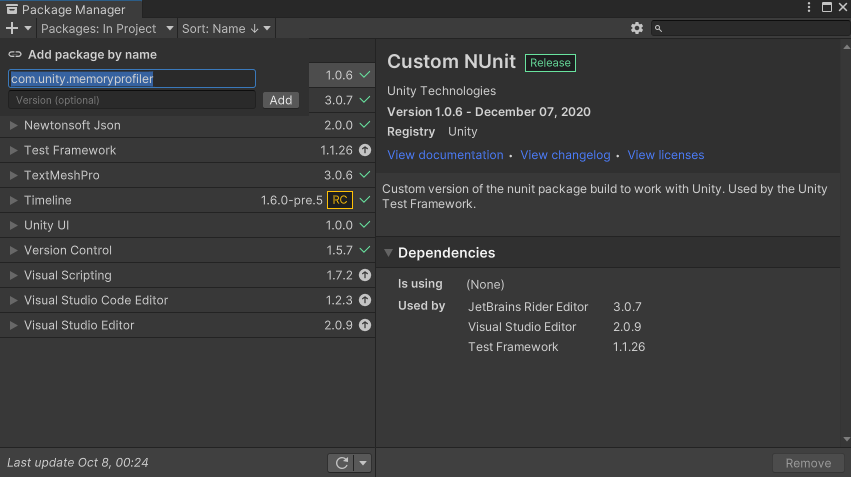Expand the Unity UI package row
Screen dimensions: 851x477
click(14, 225)
